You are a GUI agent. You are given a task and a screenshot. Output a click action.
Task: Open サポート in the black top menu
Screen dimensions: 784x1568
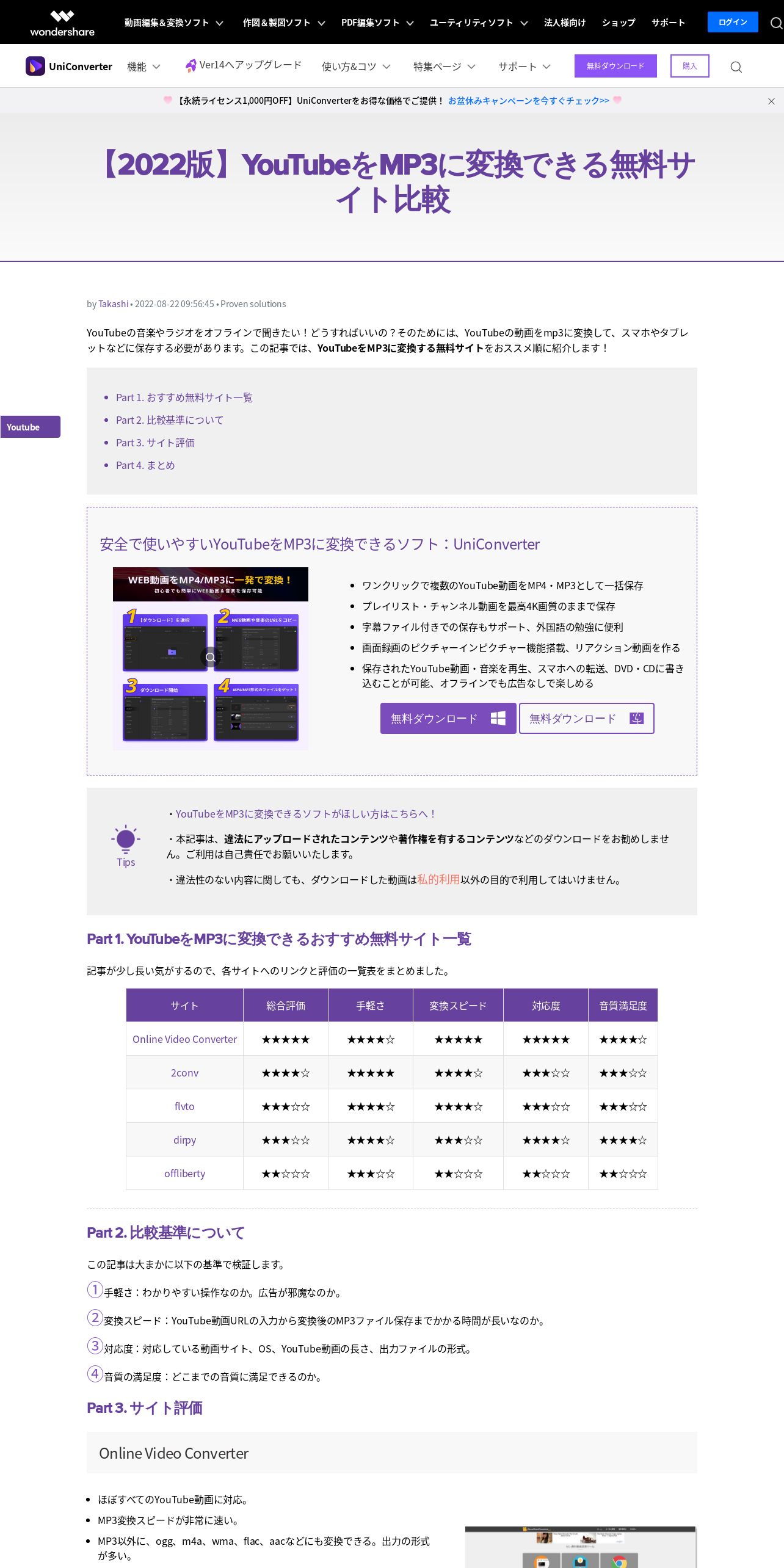click(668, 23)
